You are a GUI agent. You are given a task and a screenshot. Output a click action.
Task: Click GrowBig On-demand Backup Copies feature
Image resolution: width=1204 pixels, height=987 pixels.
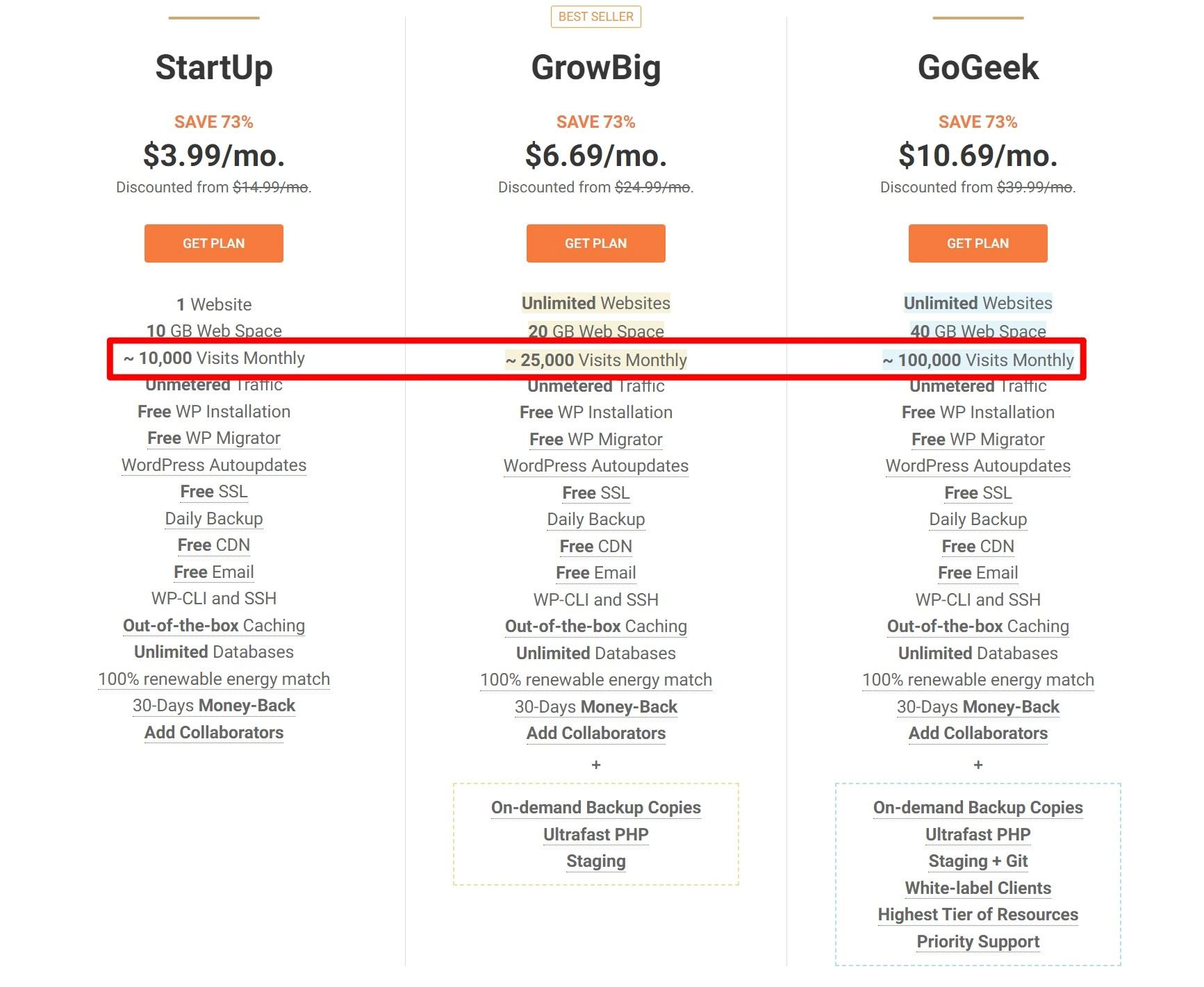(x=595, y=808)
